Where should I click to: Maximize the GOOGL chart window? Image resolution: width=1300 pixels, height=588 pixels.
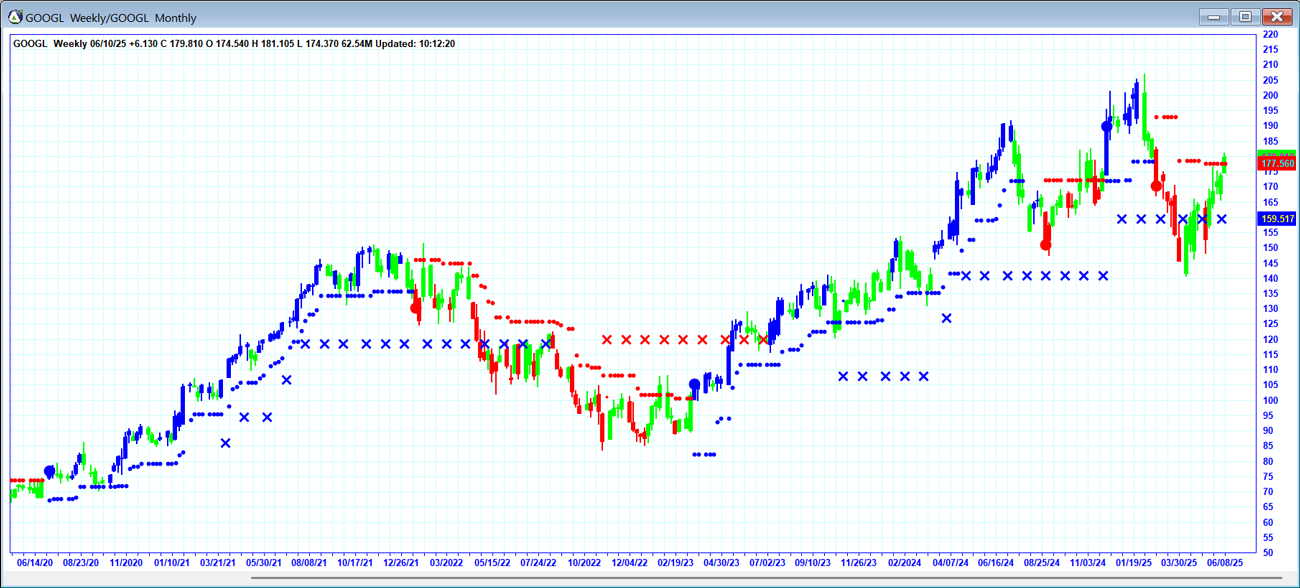coord(1245,17)
